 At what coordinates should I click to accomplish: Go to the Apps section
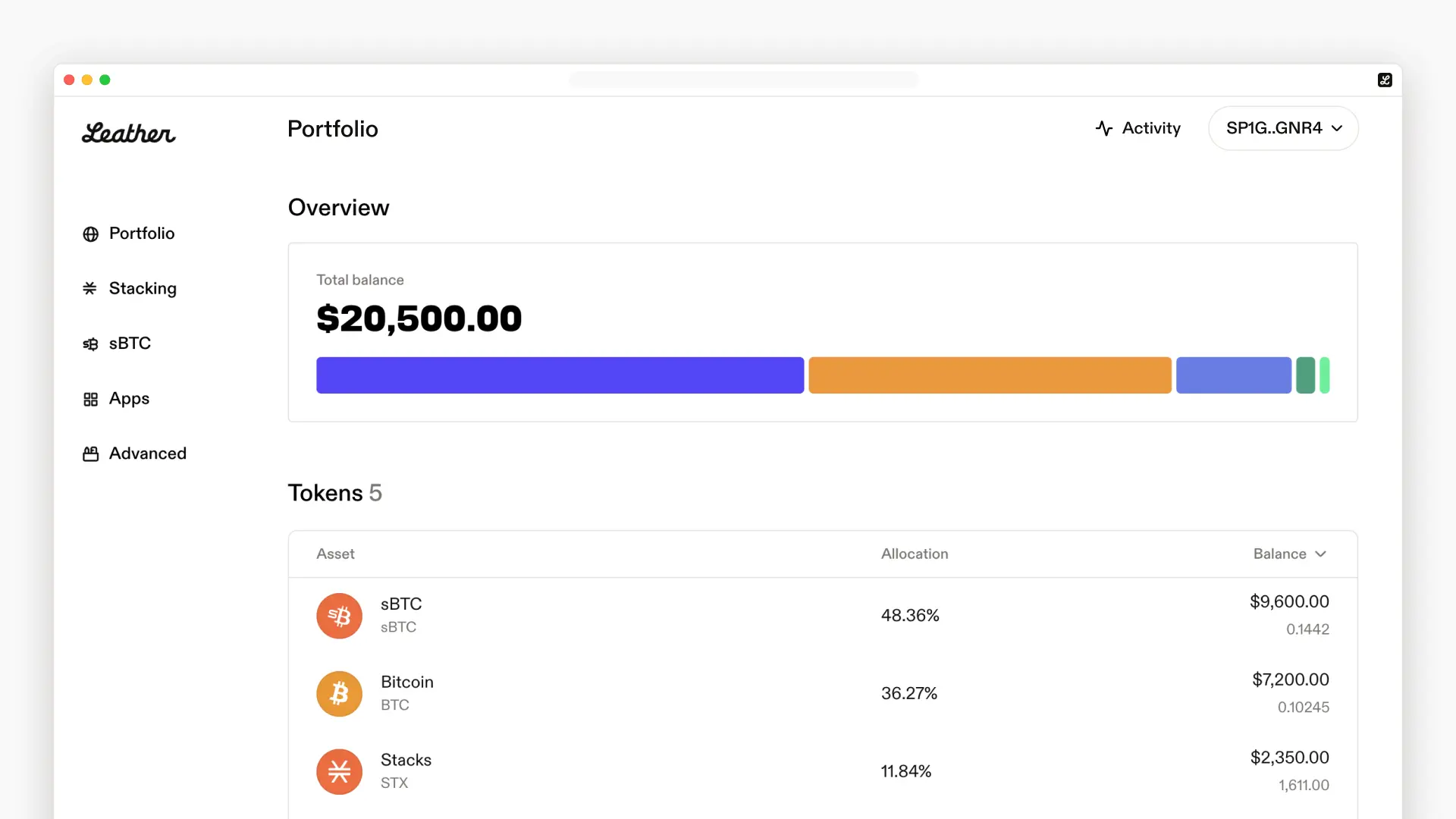[129, 399]
